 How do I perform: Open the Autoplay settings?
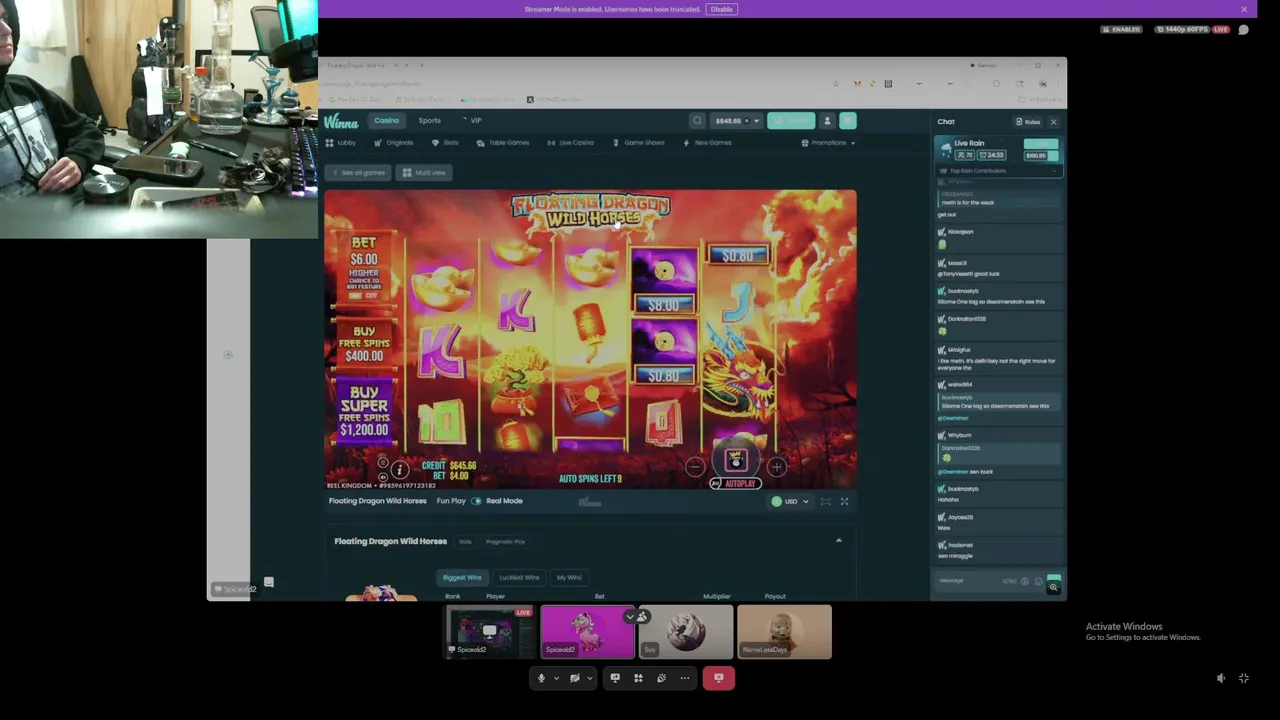pos(734,484)
